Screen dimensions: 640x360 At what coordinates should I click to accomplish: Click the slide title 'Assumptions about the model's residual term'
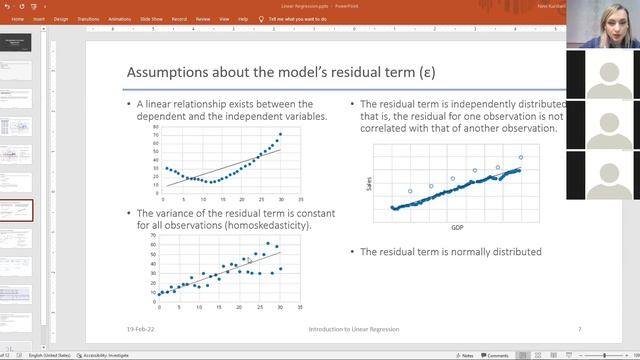coord(281,72)
